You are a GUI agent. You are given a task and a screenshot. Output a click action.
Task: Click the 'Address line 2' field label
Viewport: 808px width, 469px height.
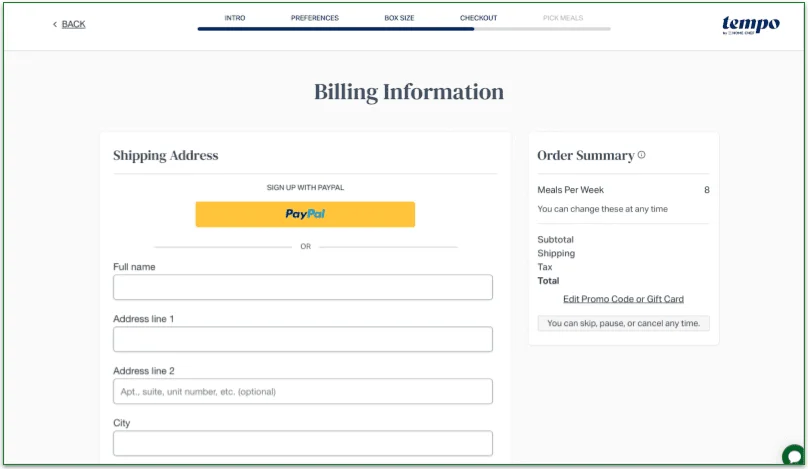pyautogui.click(x=144, y=371)
